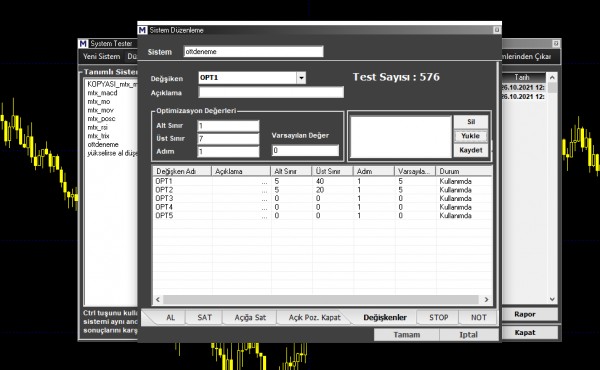Click OPT2 row's Üst Sınır value 20
Viewport: 600px width, 370px height.
[320, 190]
